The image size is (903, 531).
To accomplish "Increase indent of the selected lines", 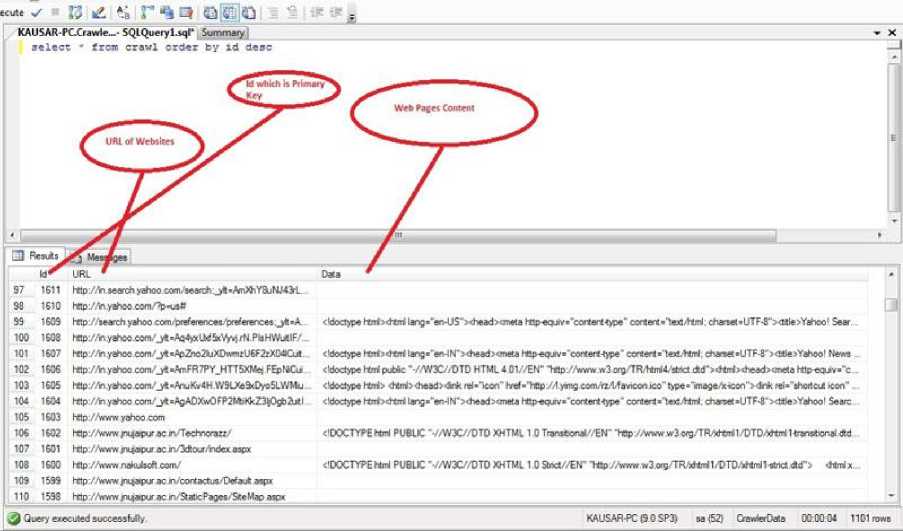I will tap(336, 12).
